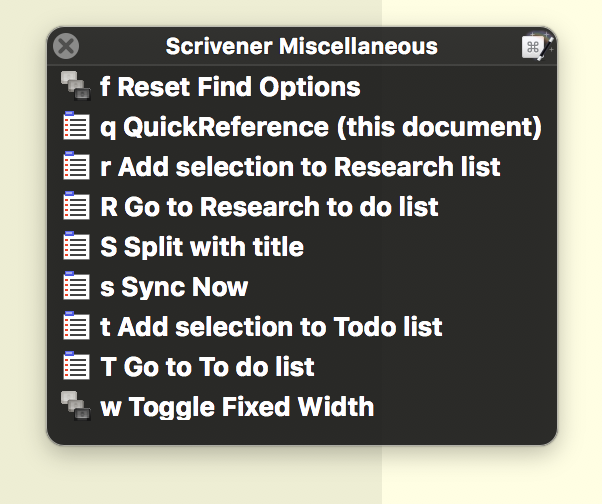602x504 pixels.
Task: Click the icon beside Add selection to Todo list
Action: point(76,326)
